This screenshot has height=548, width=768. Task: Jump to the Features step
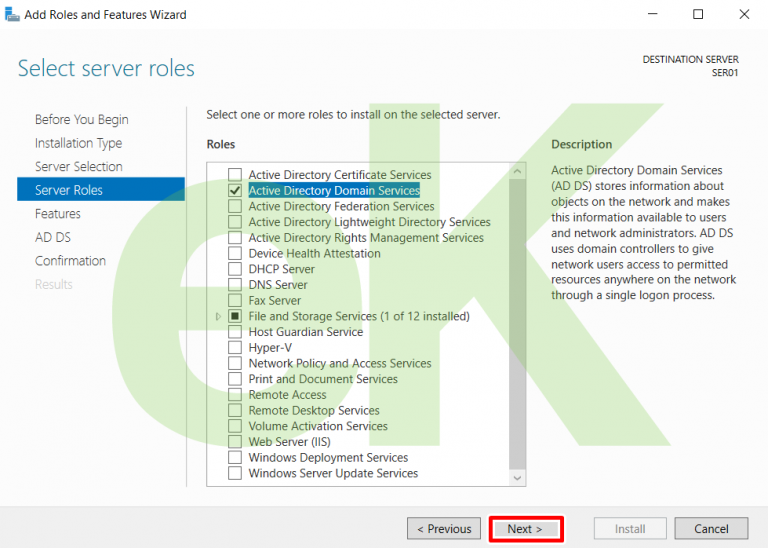pyautogui.click(x=58, y=214)
